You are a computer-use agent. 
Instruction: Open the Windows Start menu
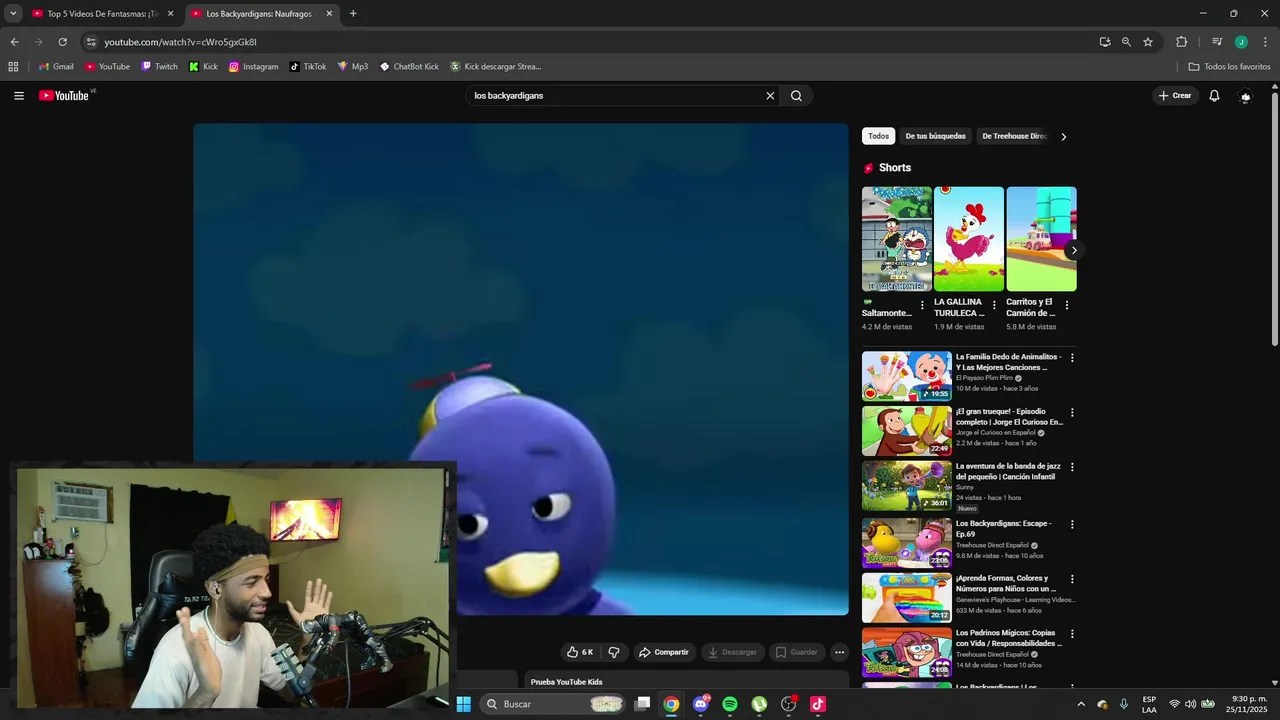pos(464,704)
